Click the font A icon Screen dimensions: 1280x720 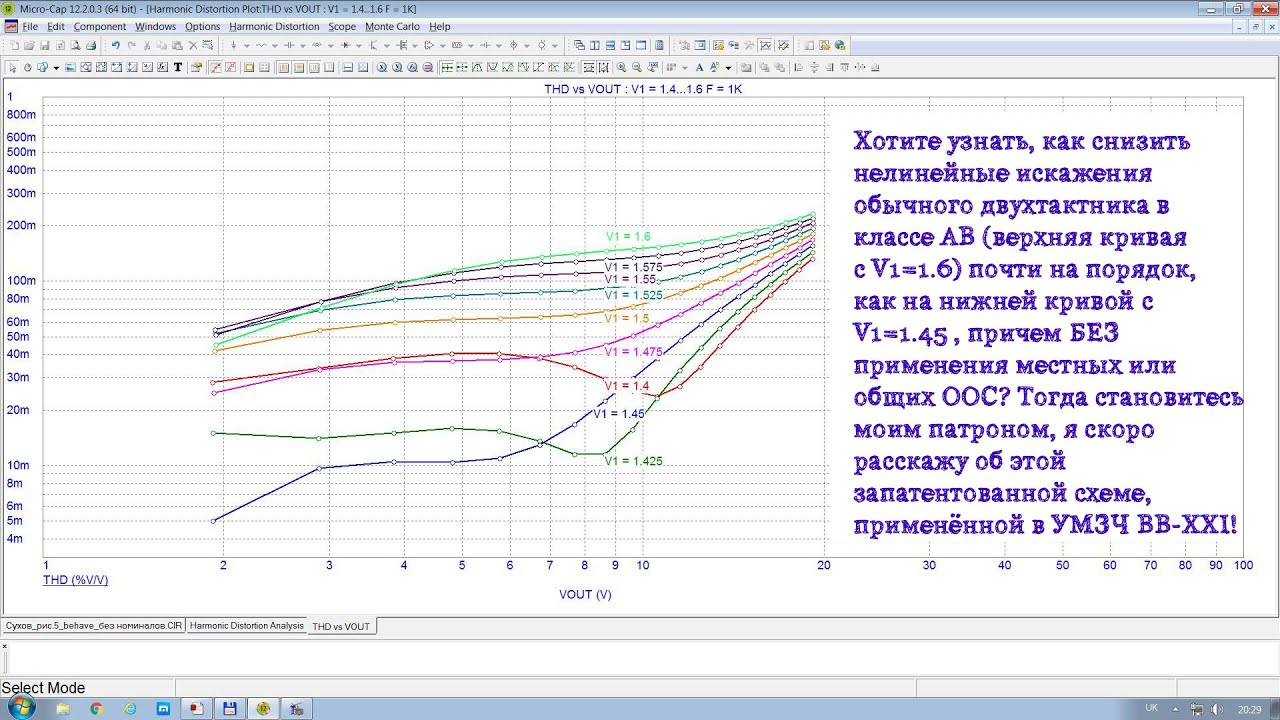pyautogui.click(x=700, y=68)
